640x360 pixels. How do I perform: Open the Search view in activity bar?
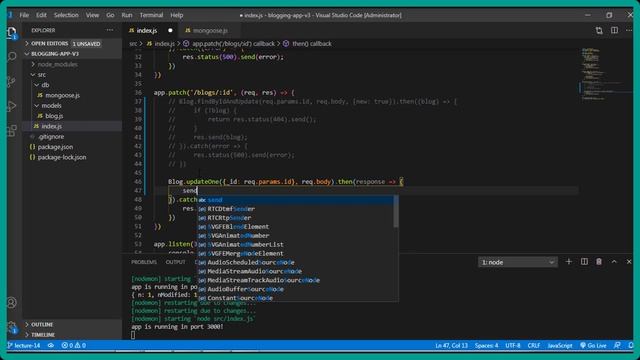click(11, 56)
